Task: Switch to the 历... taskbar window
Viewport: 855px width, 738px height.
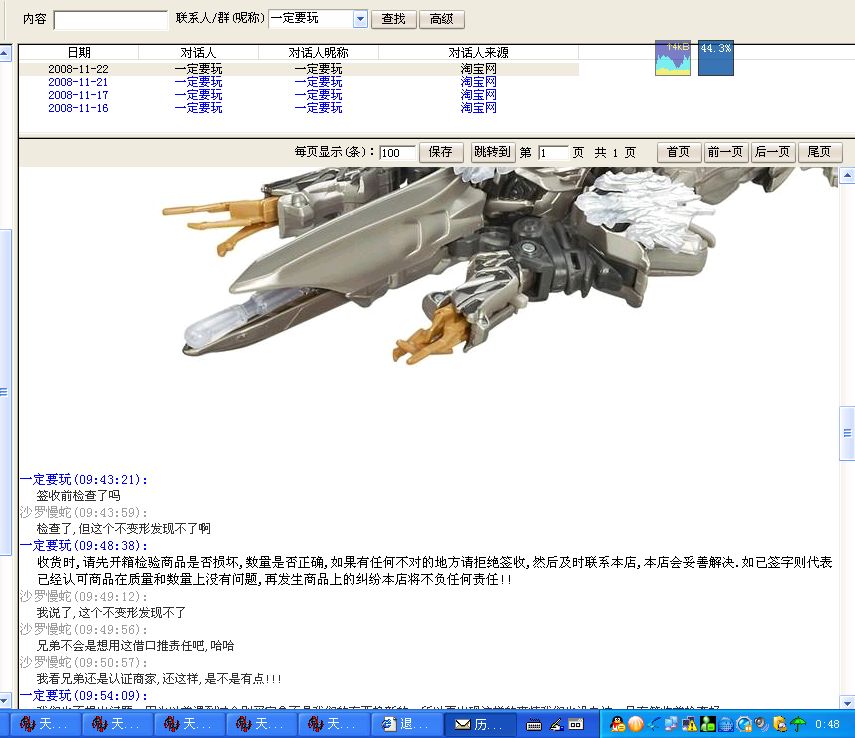Action: [x=480, y=724]
